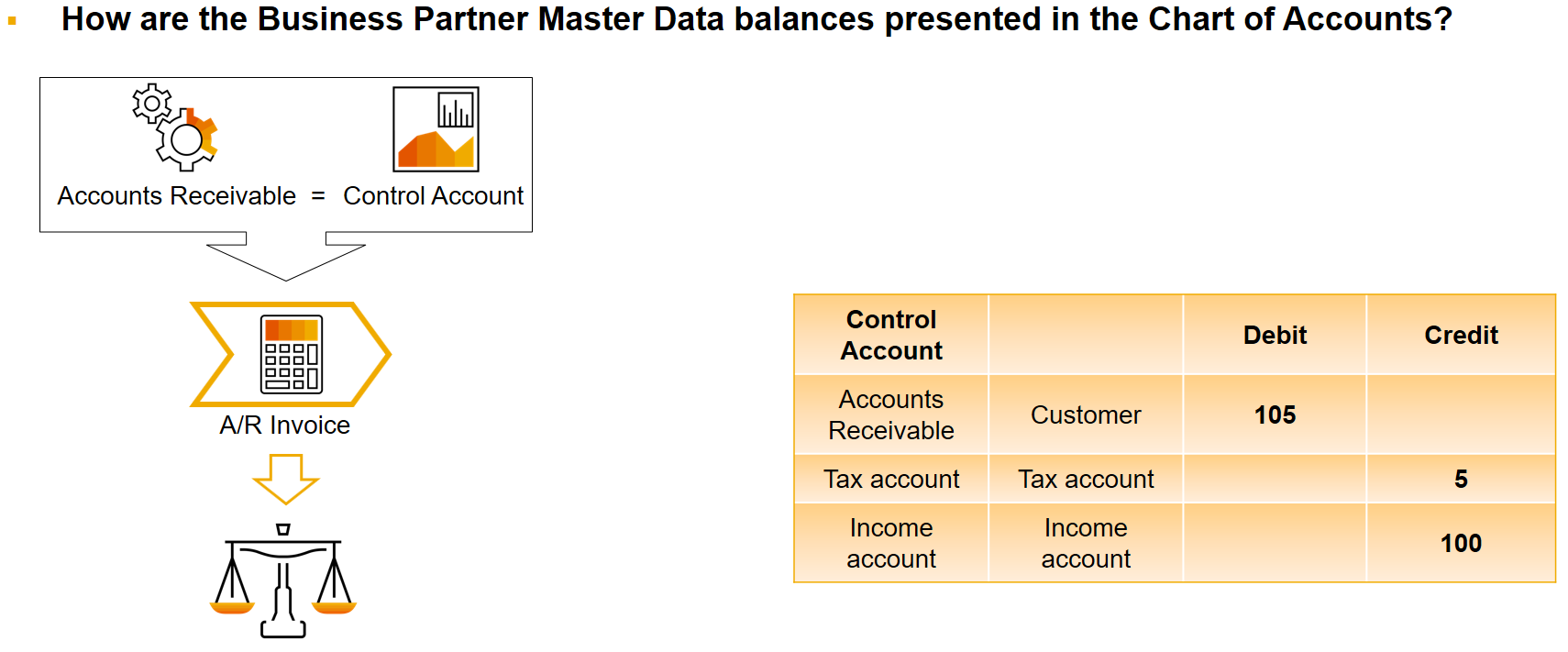1568x652 pixels.
Task: Click the credit value 100 for income
Action: [x=1461, y=543]
